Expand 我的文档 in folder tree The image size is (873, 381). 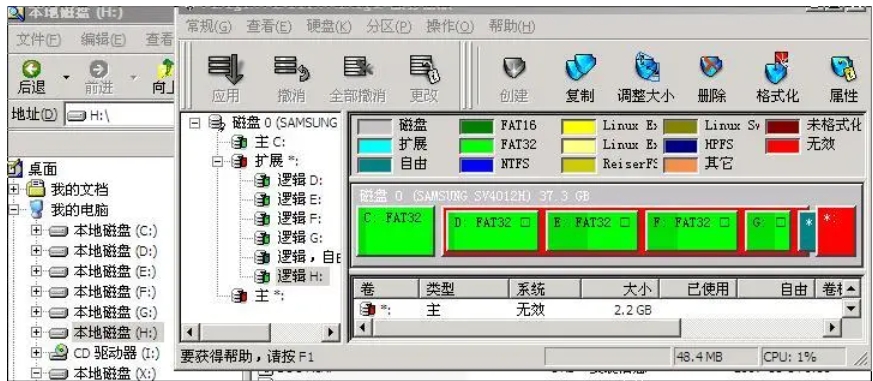(13, 189)
